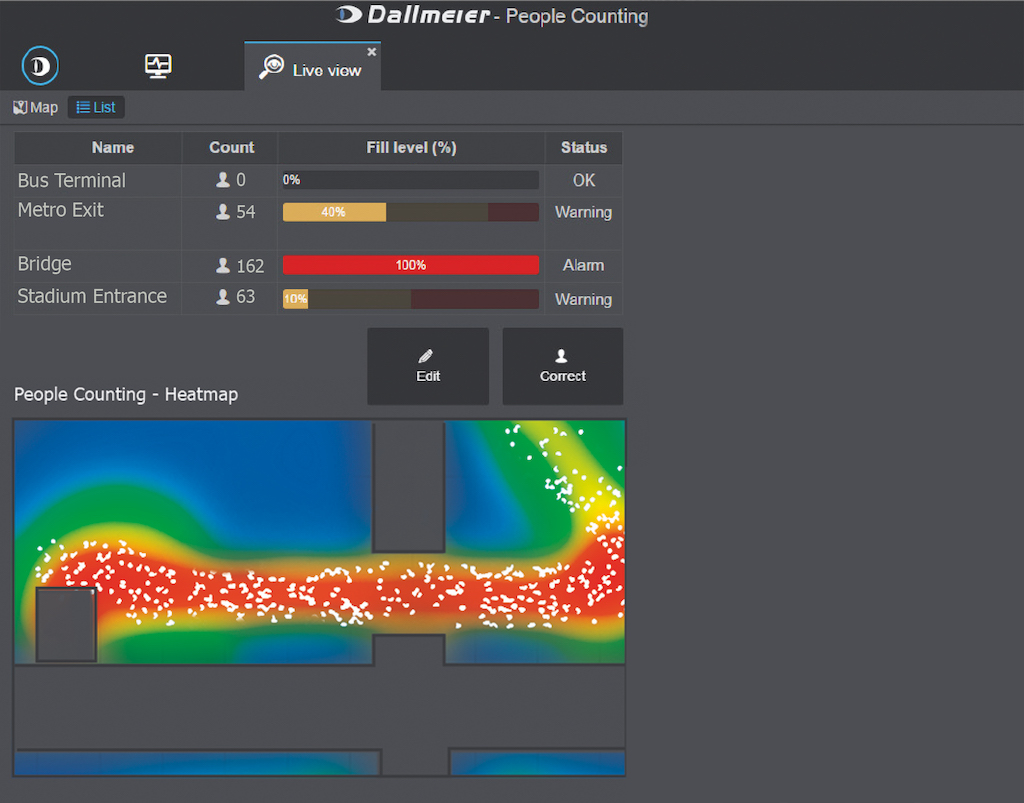Open the monitor dashboard icon
The image size is (1024, 803).
[158, 66]
